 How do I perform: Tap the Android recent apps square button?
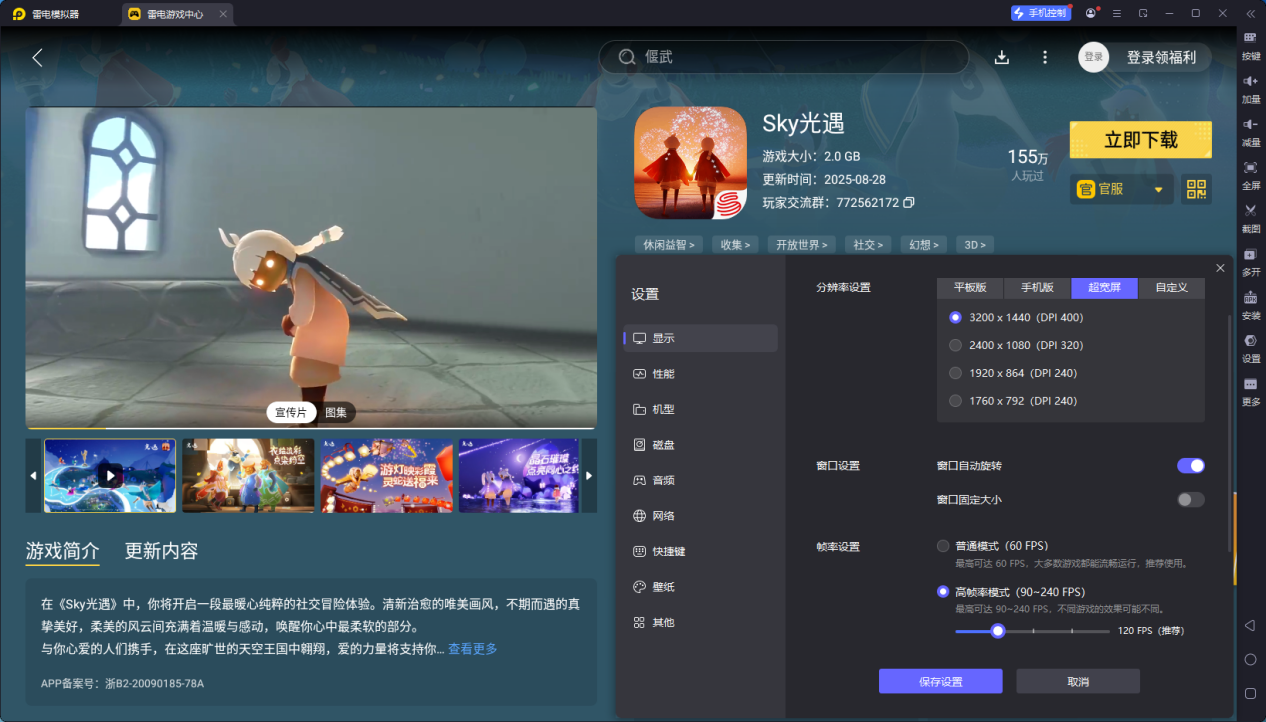(1250, 693)
